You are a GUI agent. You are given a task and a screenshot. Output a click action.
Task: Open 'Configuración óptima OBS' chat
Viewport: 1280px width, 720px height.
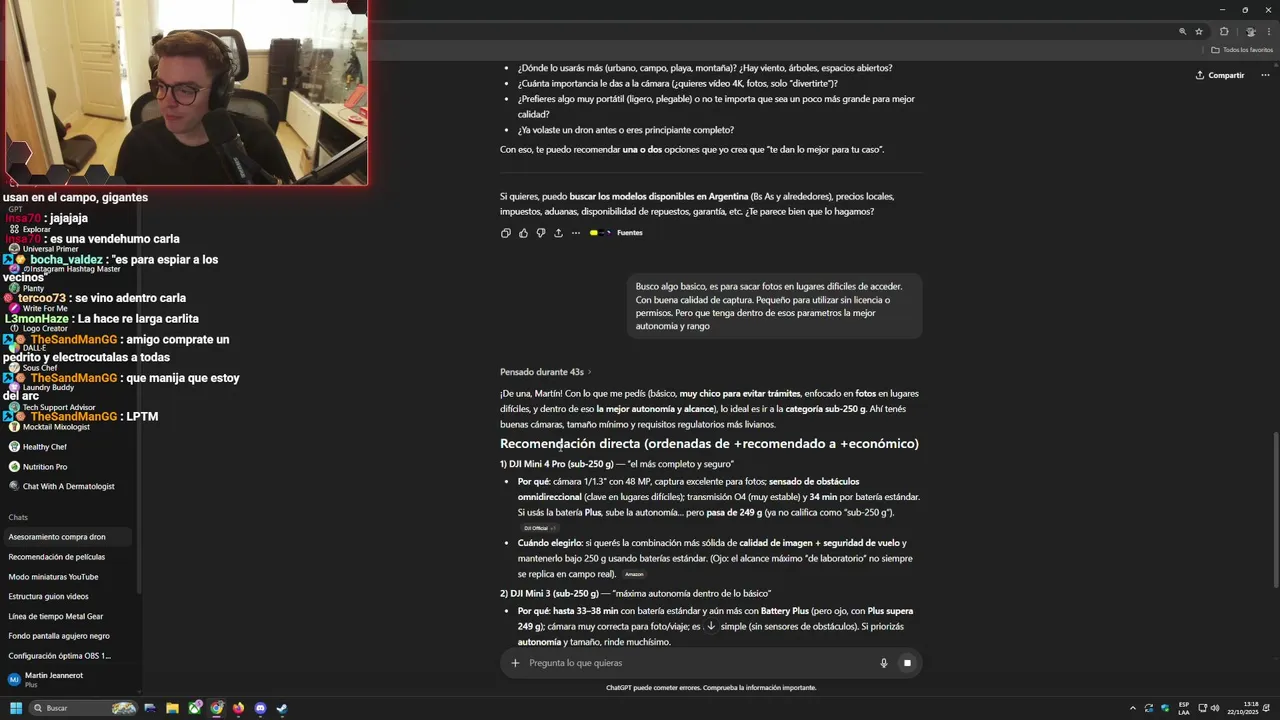click(x=66, y=656)
